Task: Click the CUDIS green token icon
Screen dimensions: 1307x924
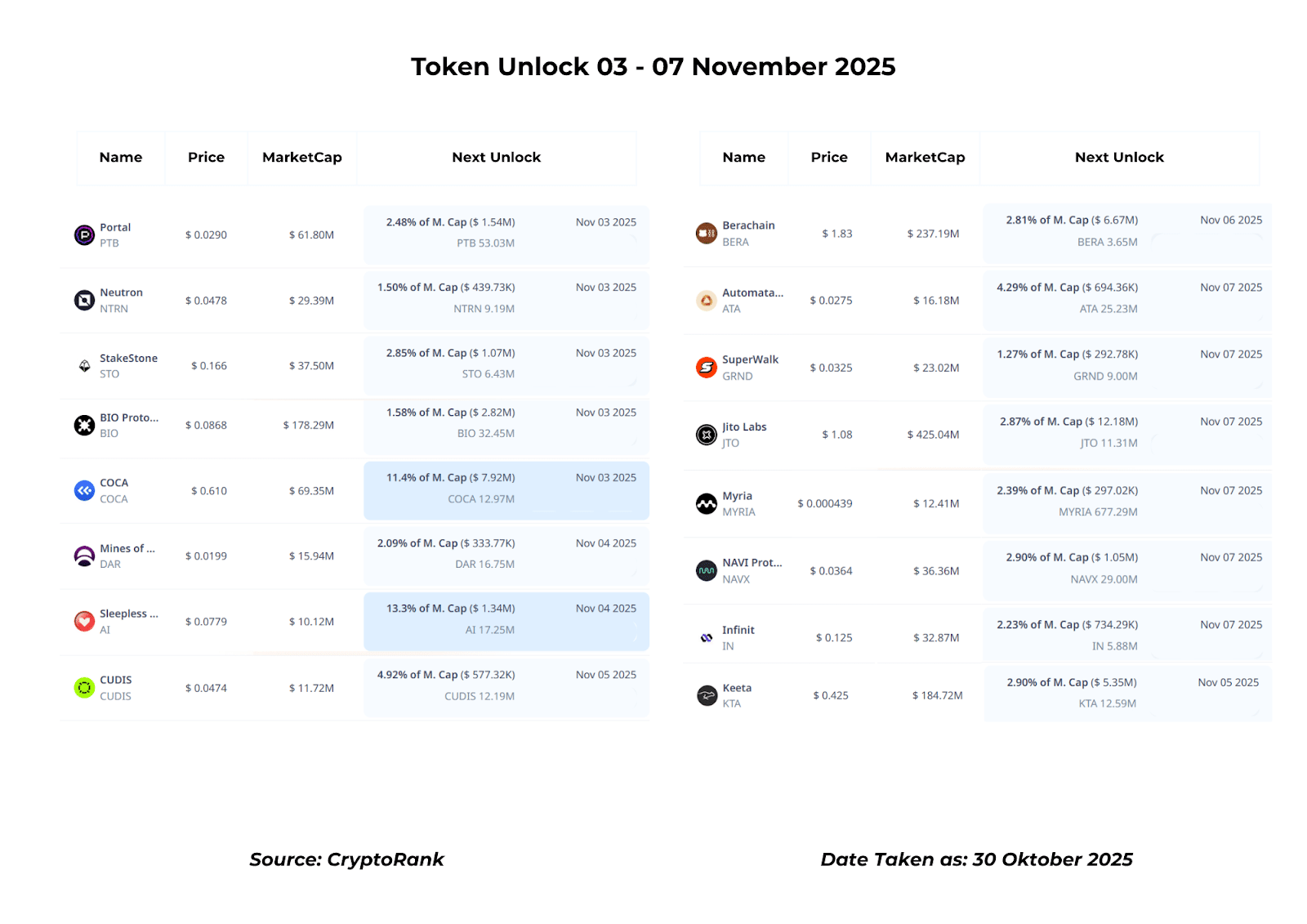Action: coord(84,688)
